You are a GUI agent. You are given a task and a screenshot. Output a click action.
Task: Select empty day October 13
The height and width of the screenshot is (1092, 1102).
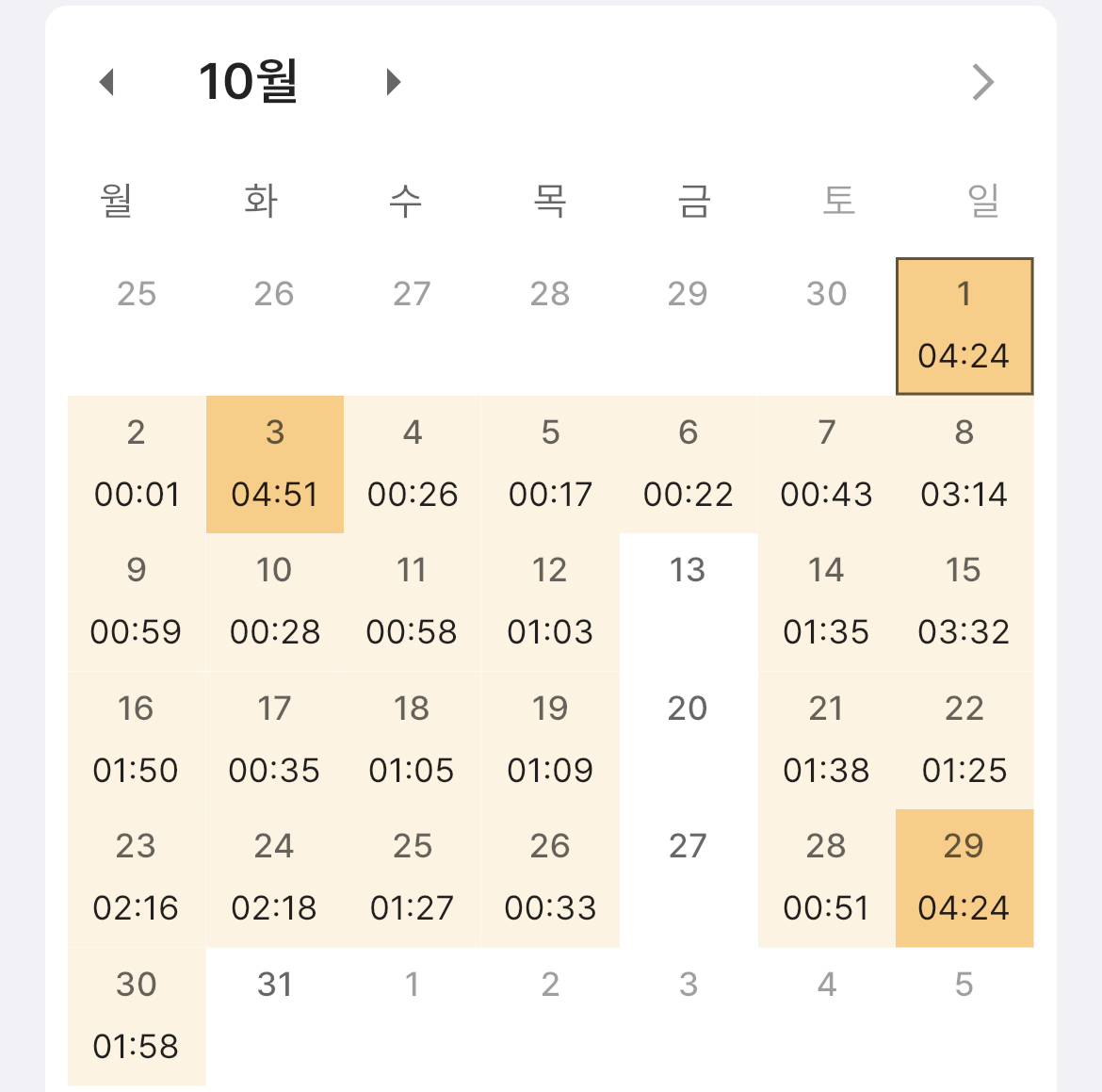[688, 601]
